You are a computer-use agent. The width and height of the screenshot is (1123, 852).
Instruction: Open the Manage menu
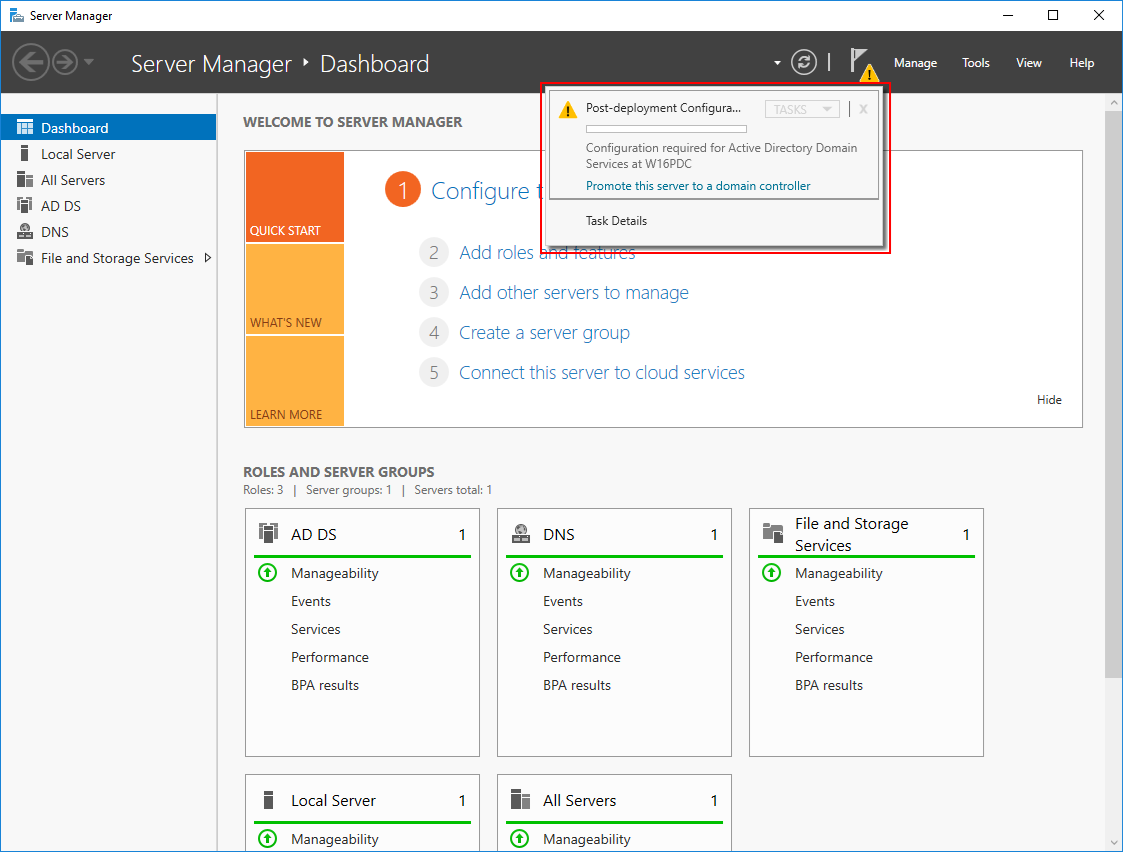tap(915, 63)
